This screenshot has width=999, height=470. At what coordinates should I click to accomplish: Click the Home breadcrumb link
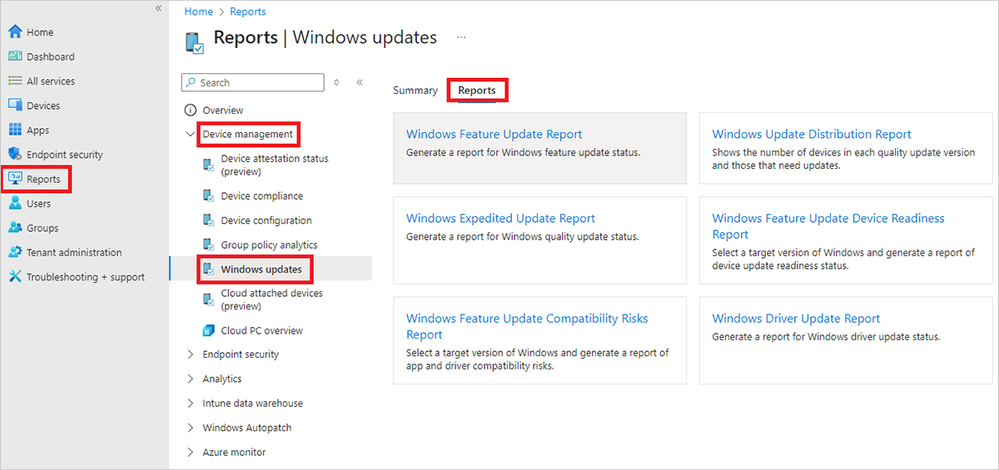(x=198, y=11)
